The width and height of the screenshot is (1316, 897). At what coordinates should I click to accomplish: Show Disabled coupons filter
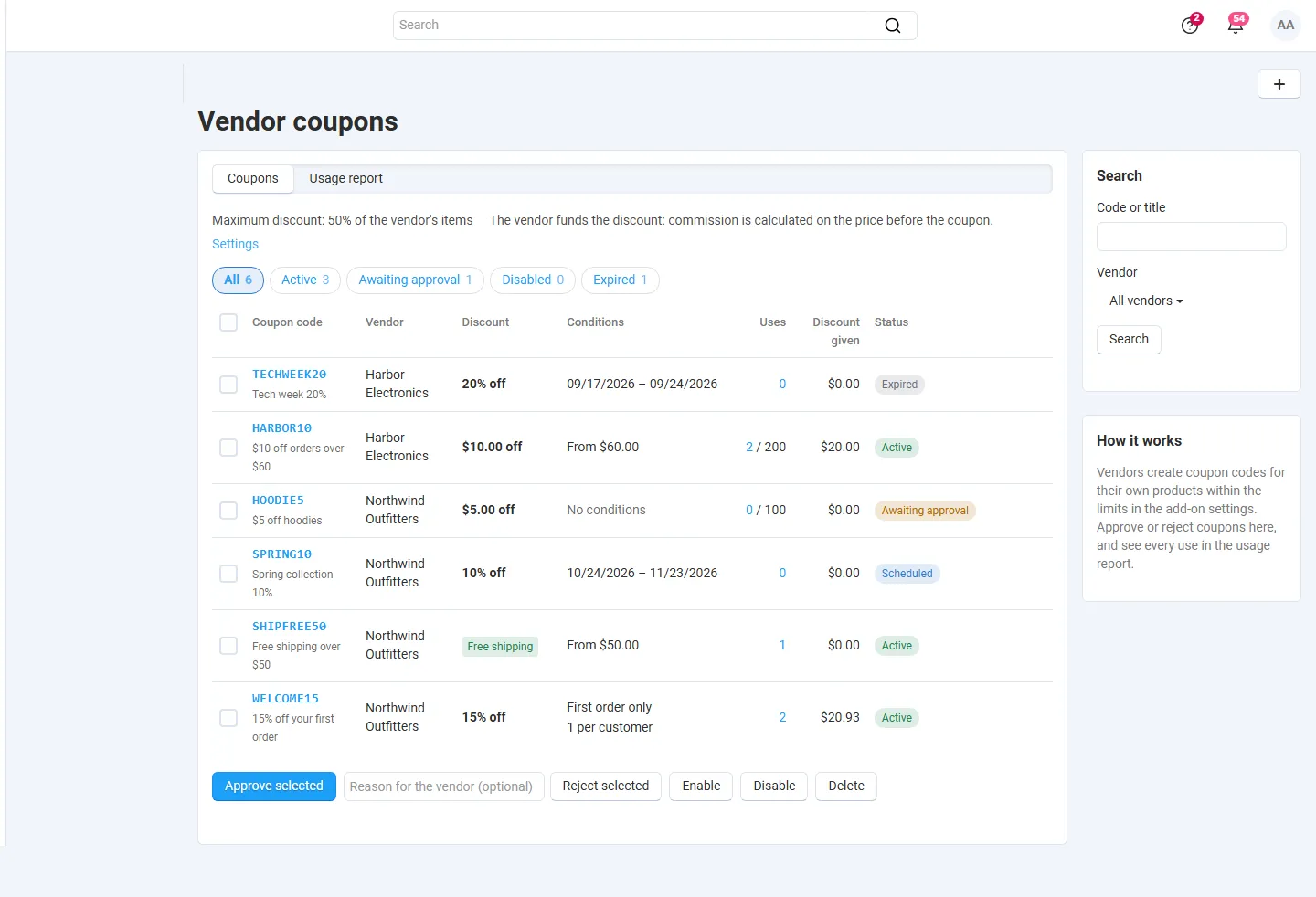[533, 280]
